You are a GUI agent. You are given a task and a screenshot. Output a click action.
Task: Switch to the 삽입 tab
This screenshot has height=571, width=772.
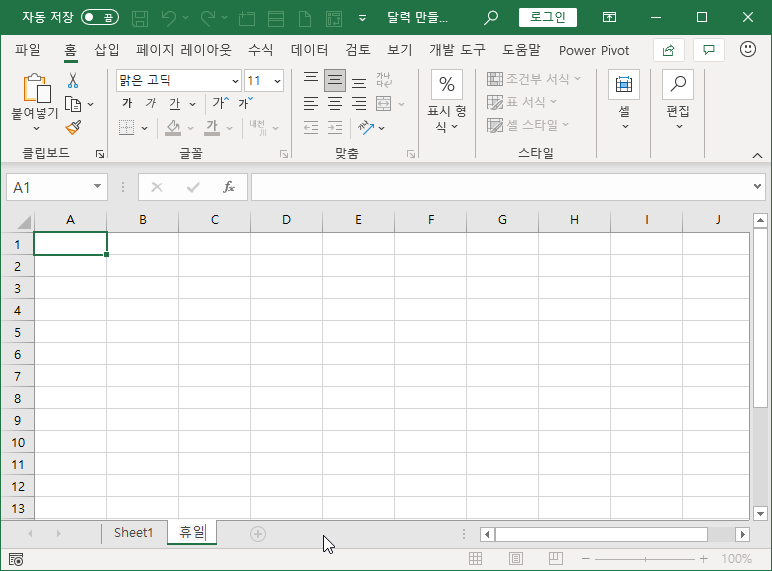pyautogui.click(x=107, y=50)
